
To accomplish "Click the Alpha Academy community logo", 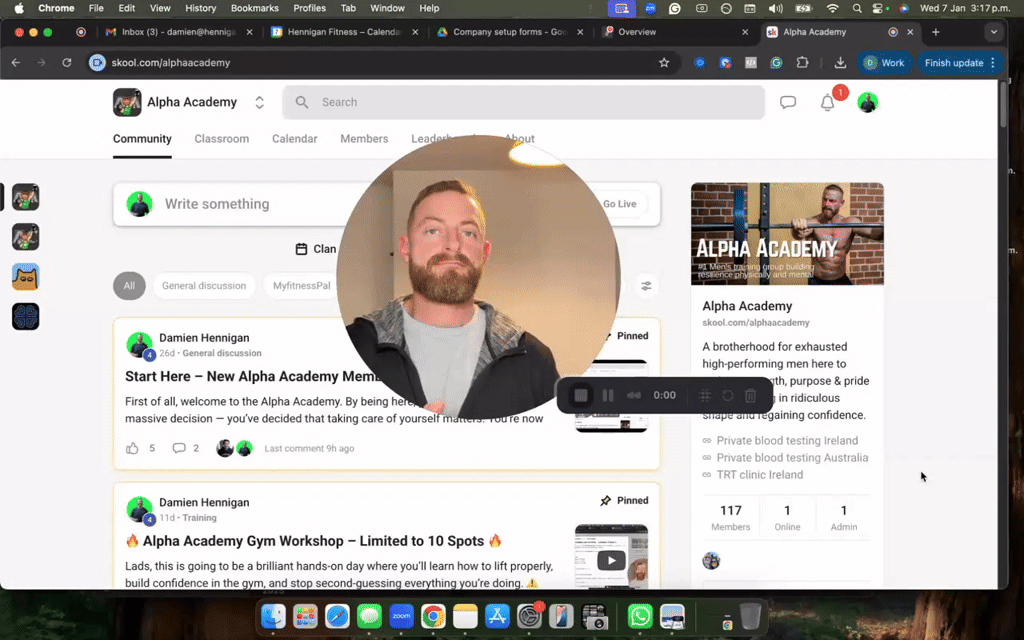I will tap(127, 103).
